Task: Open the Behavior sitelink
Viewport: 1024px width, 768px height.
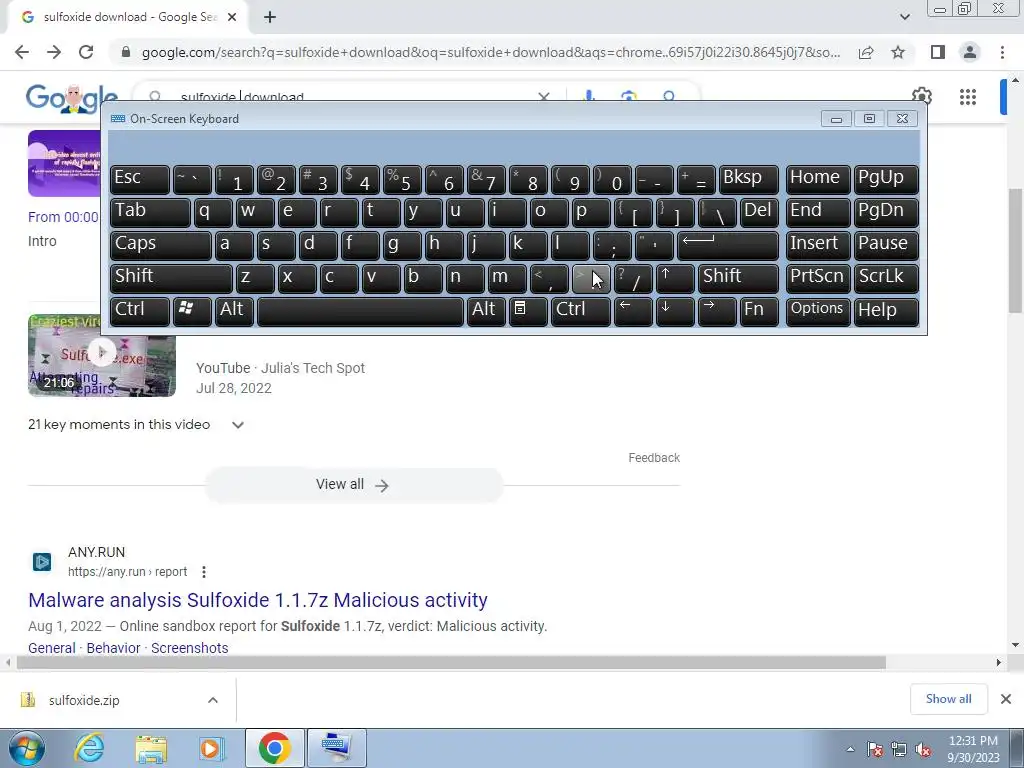Action: click(x=114, y=648)
